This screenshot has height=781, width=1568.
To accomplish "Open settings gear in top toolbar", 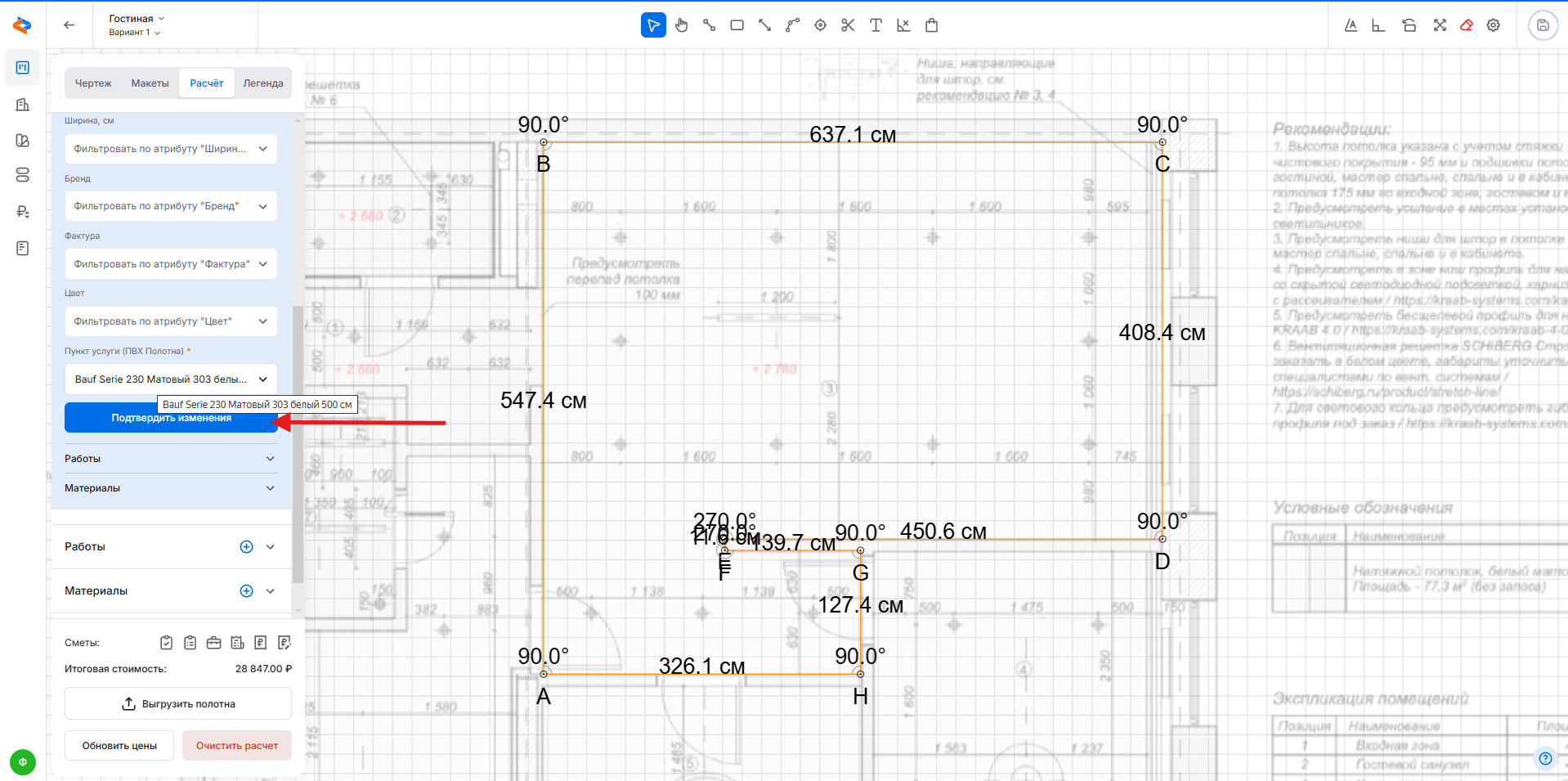I will point(1494,25).
